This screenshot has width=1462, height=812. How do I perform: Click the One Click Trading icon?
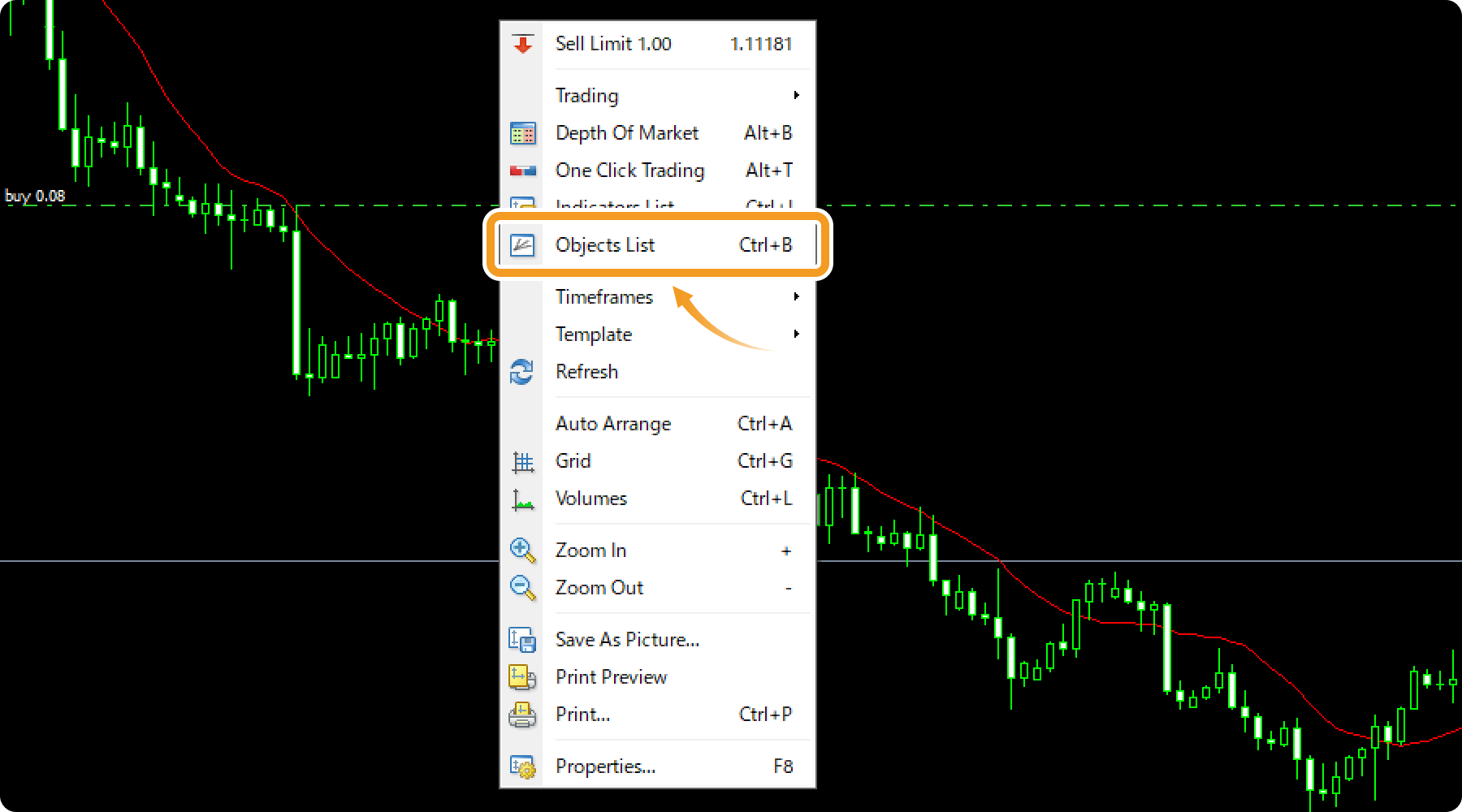tap(523, 171)
